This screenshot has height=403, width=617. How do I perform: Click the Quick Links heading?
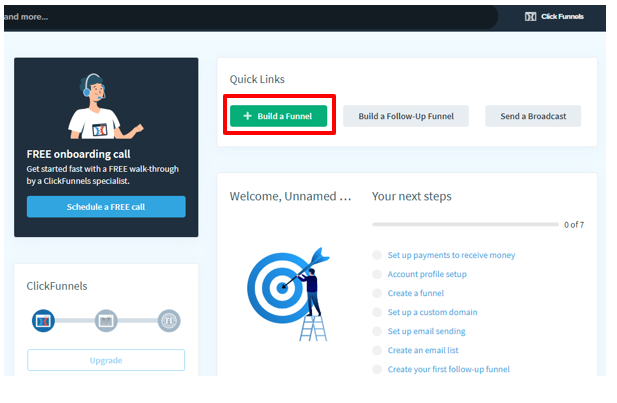pyautogui.click(x=257, y=79)
